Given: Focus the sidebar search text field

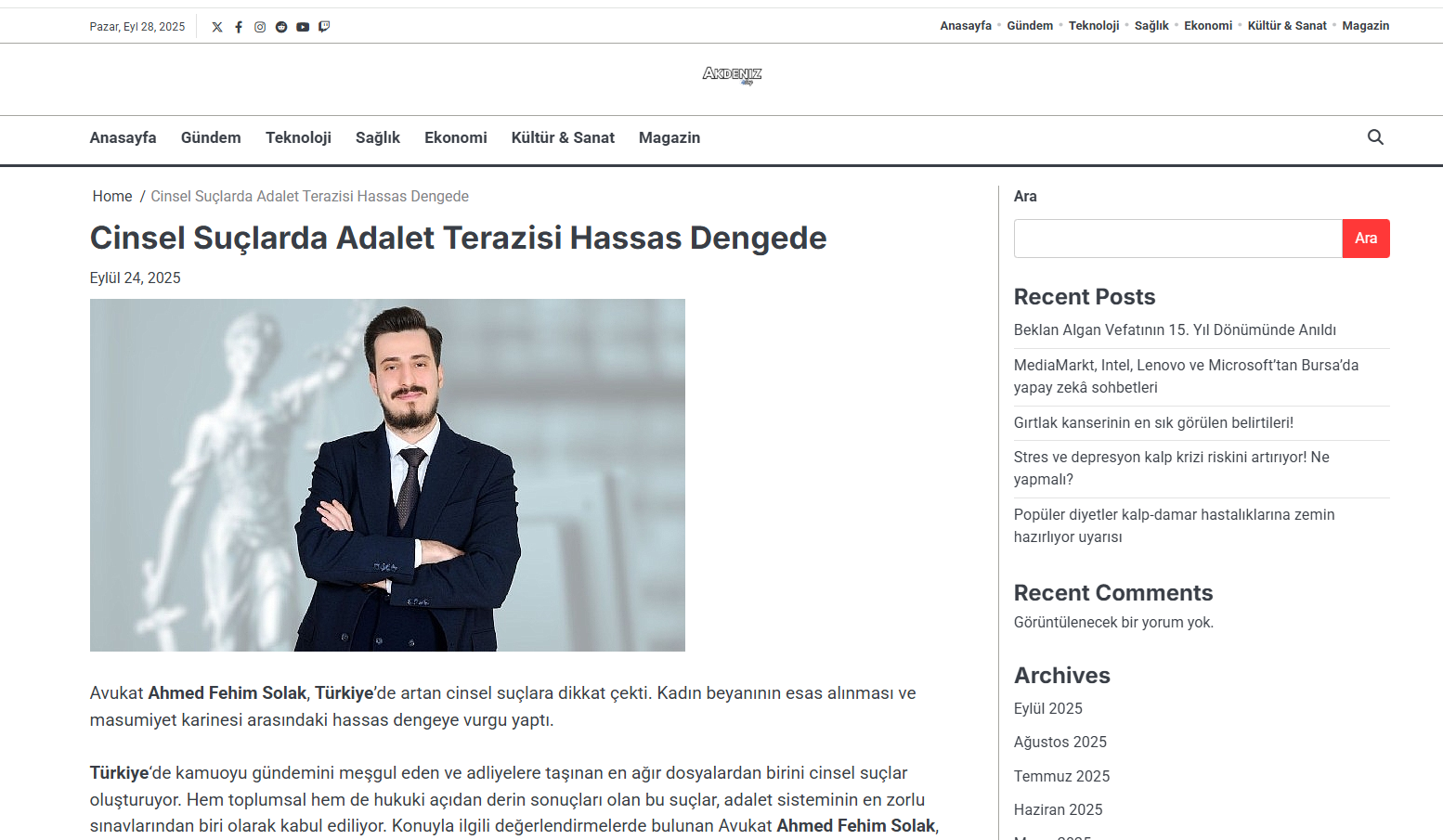Looking at the screenshot, I should click(1177, 239).
